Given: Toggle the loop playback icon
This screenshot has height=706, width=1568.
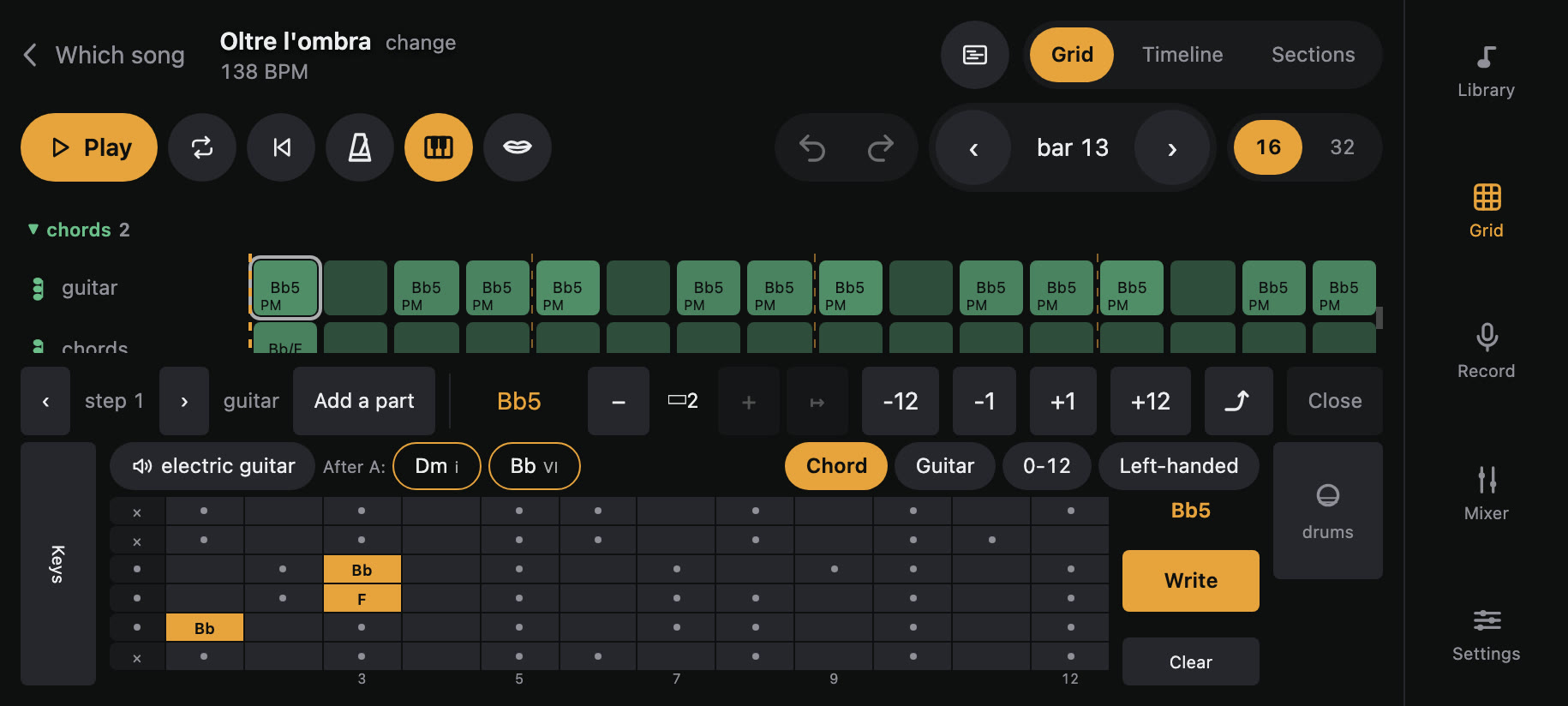Looking at the screenshot, I should 202,147.
